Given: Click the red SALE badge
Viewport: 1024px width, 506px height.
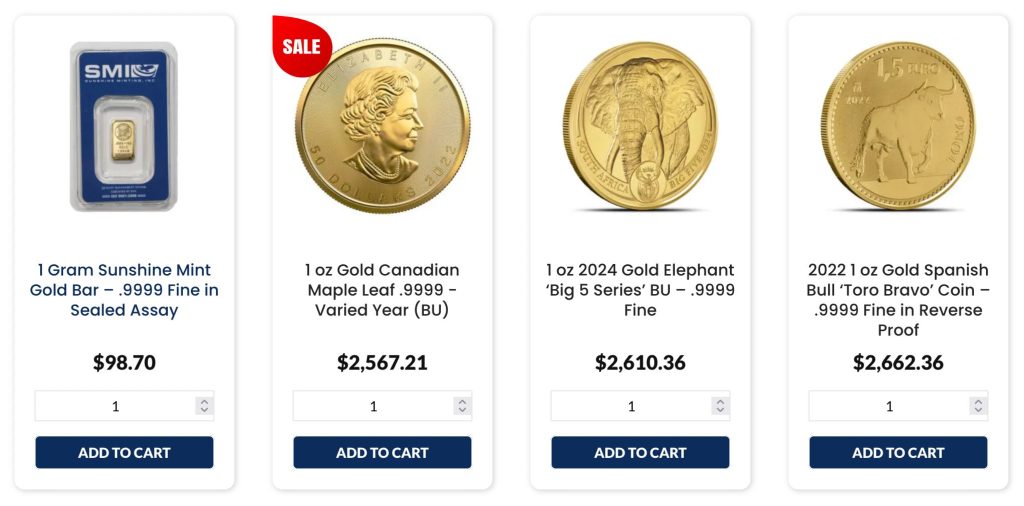Looking at the screenshot, I should [300, 46].
